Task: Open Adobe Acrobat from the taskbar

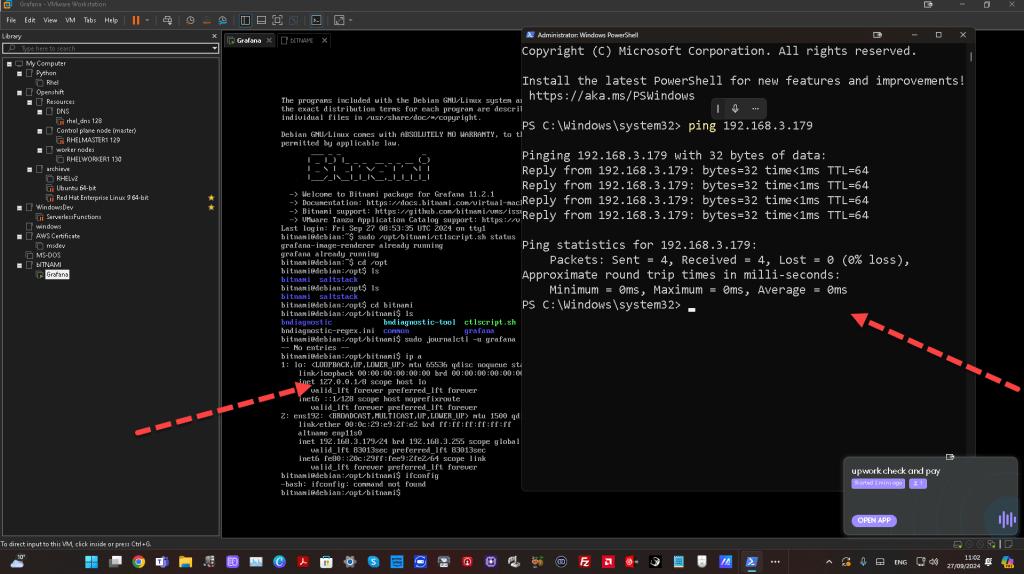Action: click(303, 562)
